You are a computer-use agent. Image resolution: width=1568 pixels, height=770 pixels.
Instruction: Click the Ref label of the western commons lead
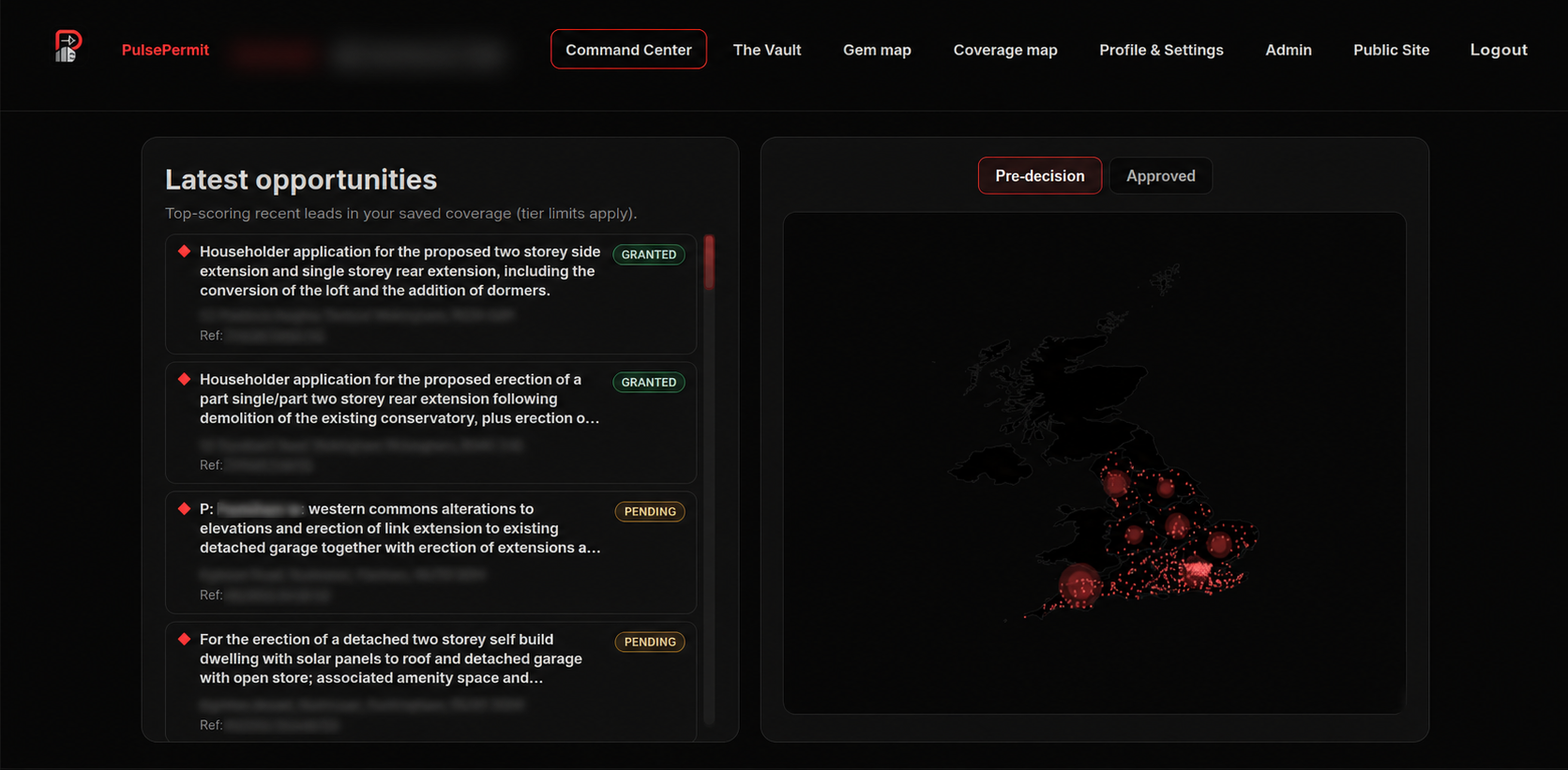click(211, 595)
